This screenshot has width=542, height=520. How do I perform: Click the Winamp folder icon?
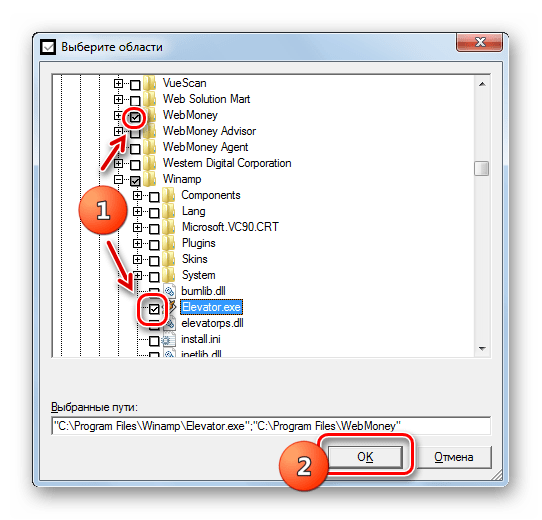pyautogui.click(x=149, y=179)
